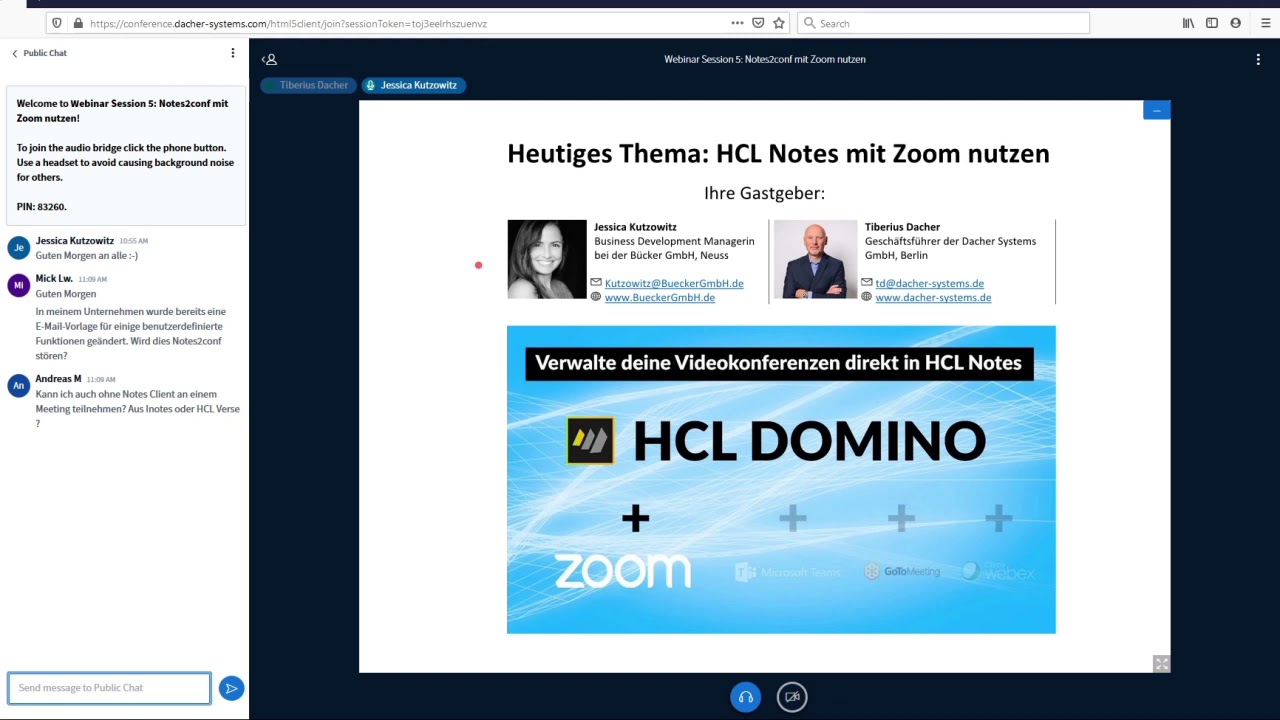
Task: Send the chat message
Action: click(x=231, y=688)
